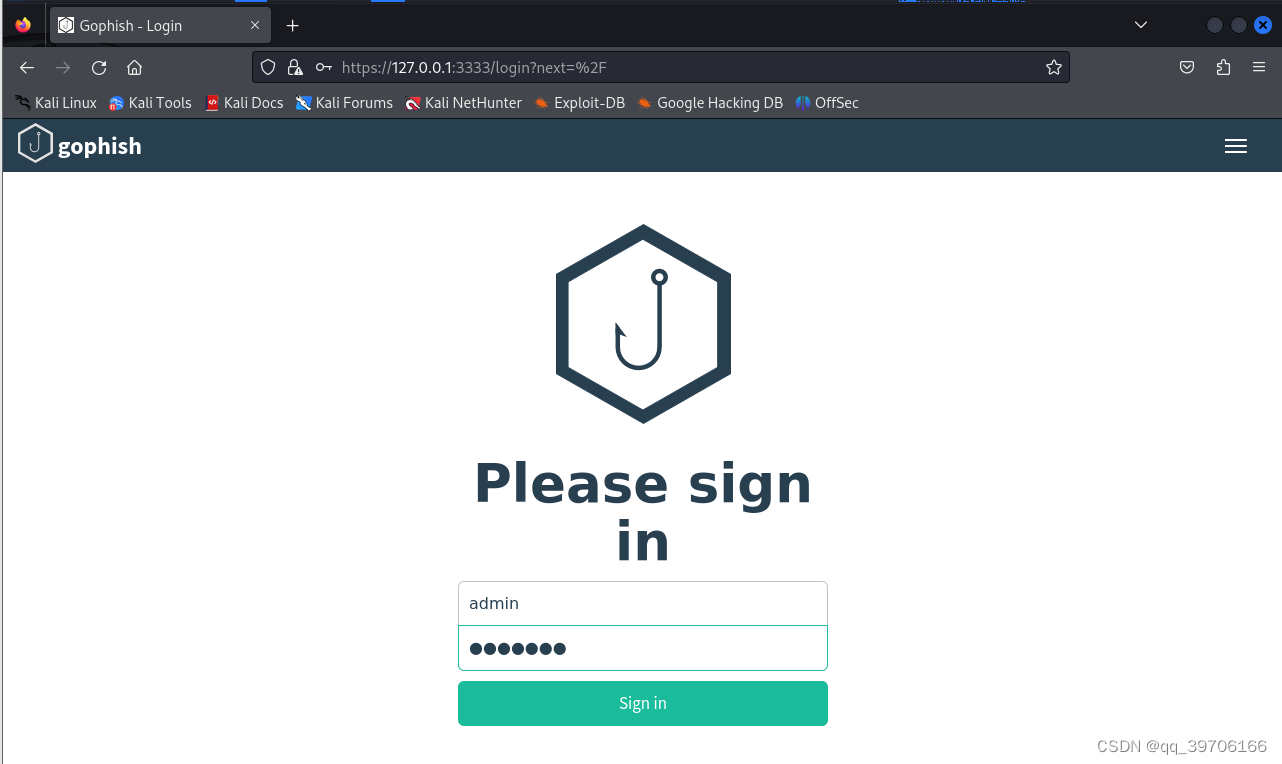
Task: Open the hamburger navigation menu
Action: click(1235, 146)
